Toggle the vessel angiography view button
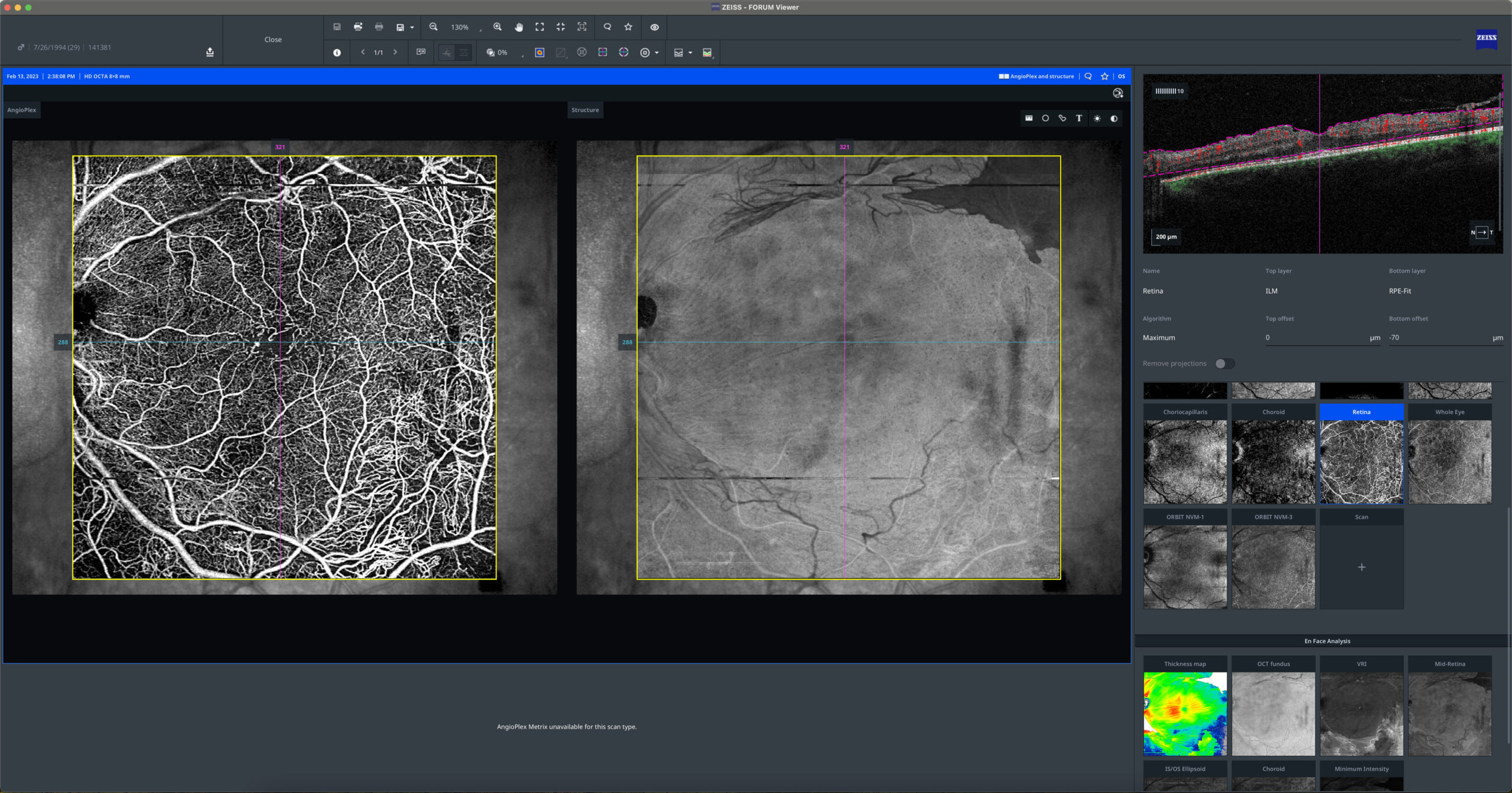Screen dimensions: 1512x793 (447, 53)
